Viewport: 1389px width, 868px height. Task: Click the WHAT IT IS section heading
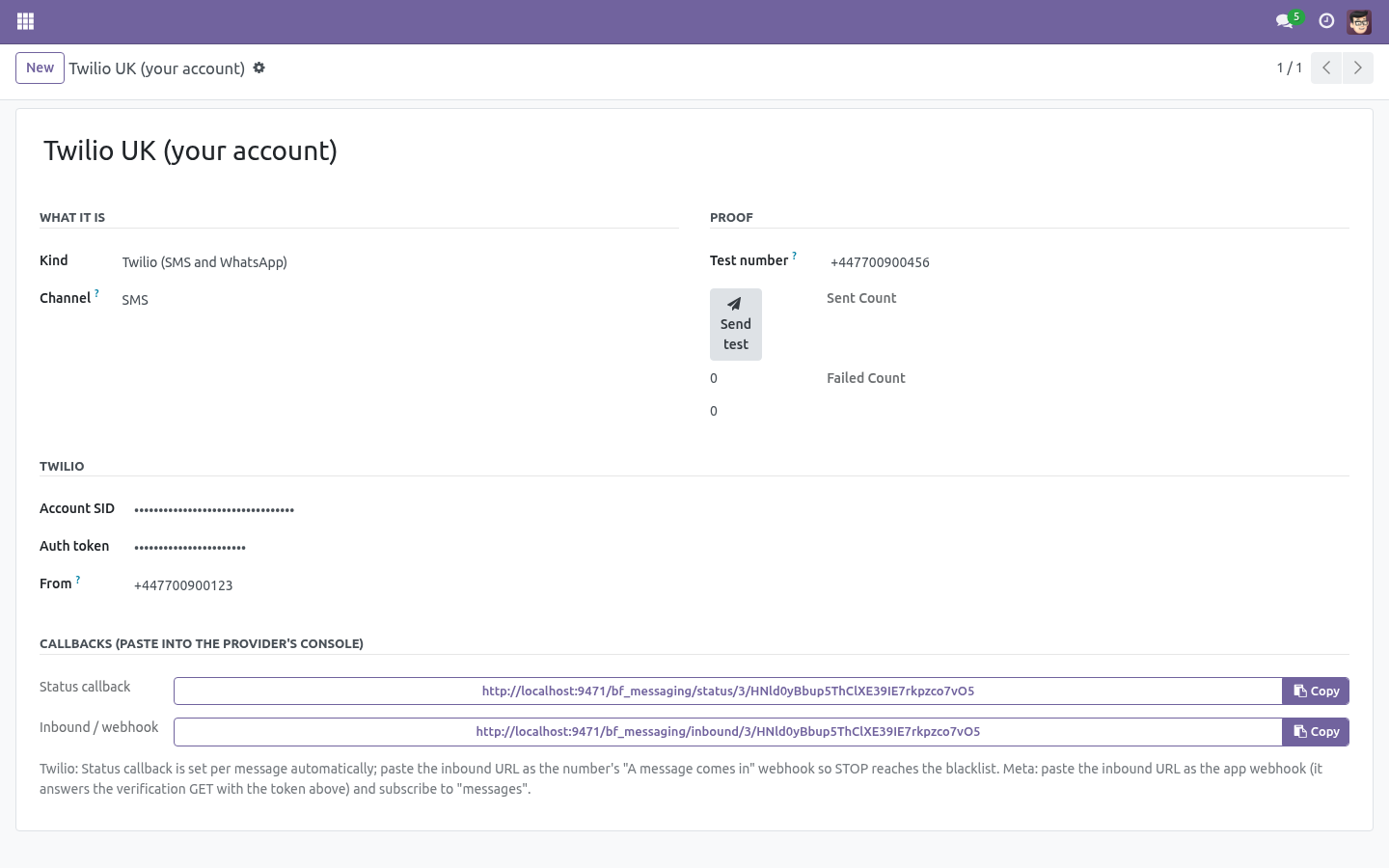(x=72, y=217)
